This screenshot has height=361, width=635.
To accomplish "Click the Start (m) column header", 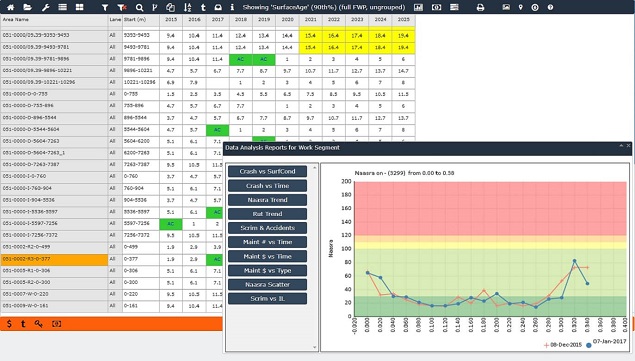I will [x=141, y=20].
